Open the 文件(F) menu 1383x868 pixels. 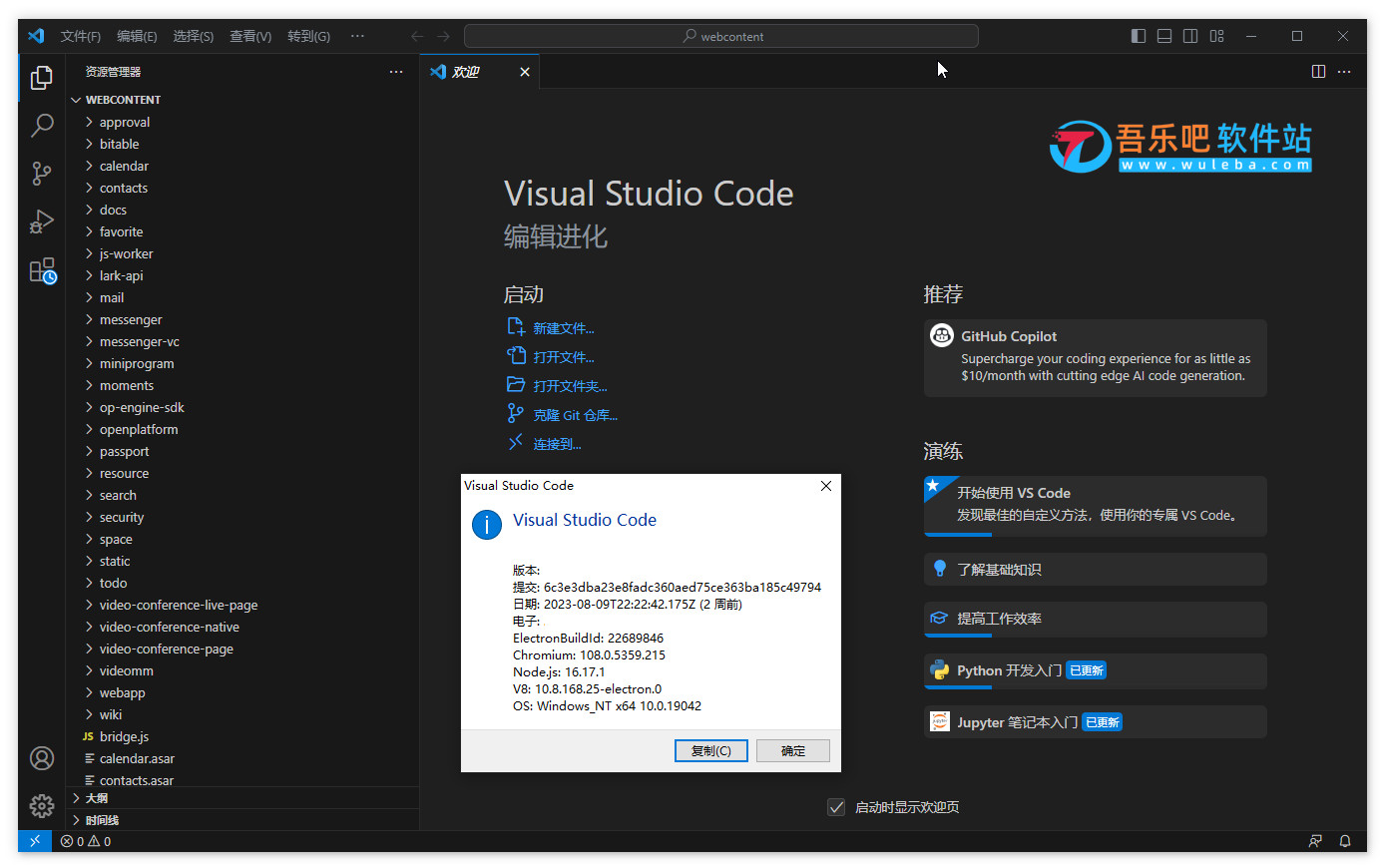tap(81, 36)
